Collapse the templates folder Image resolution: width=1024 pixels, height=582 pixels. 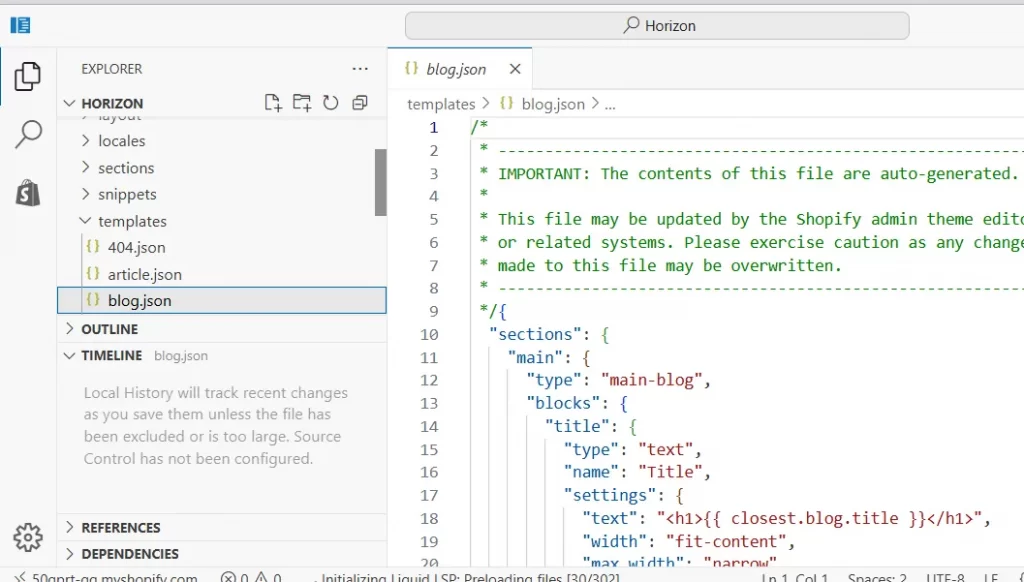pos(131,221)
